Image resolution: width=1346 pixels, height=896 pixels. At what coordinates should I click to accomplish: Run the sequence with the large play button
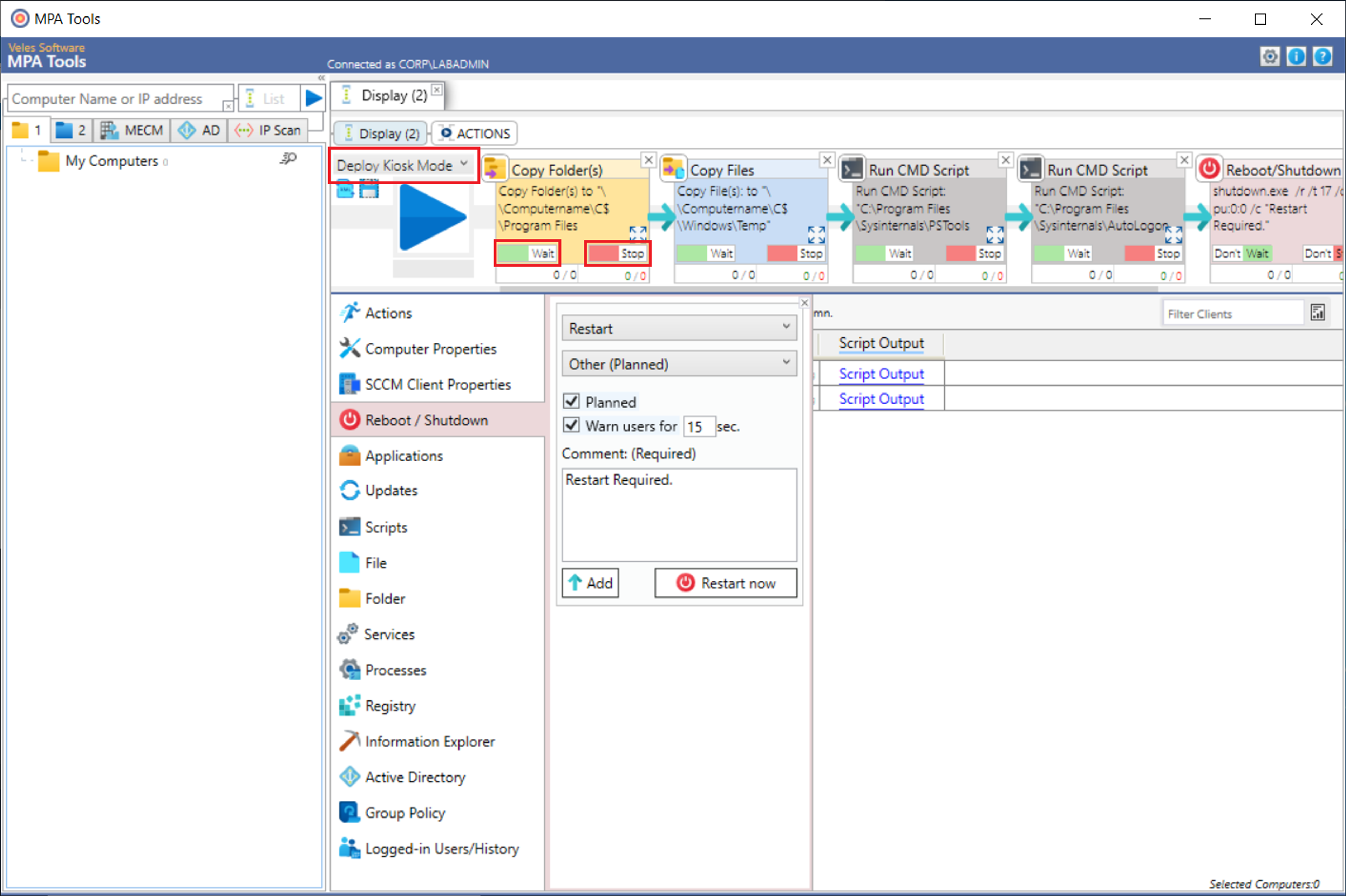pos(433,218)
